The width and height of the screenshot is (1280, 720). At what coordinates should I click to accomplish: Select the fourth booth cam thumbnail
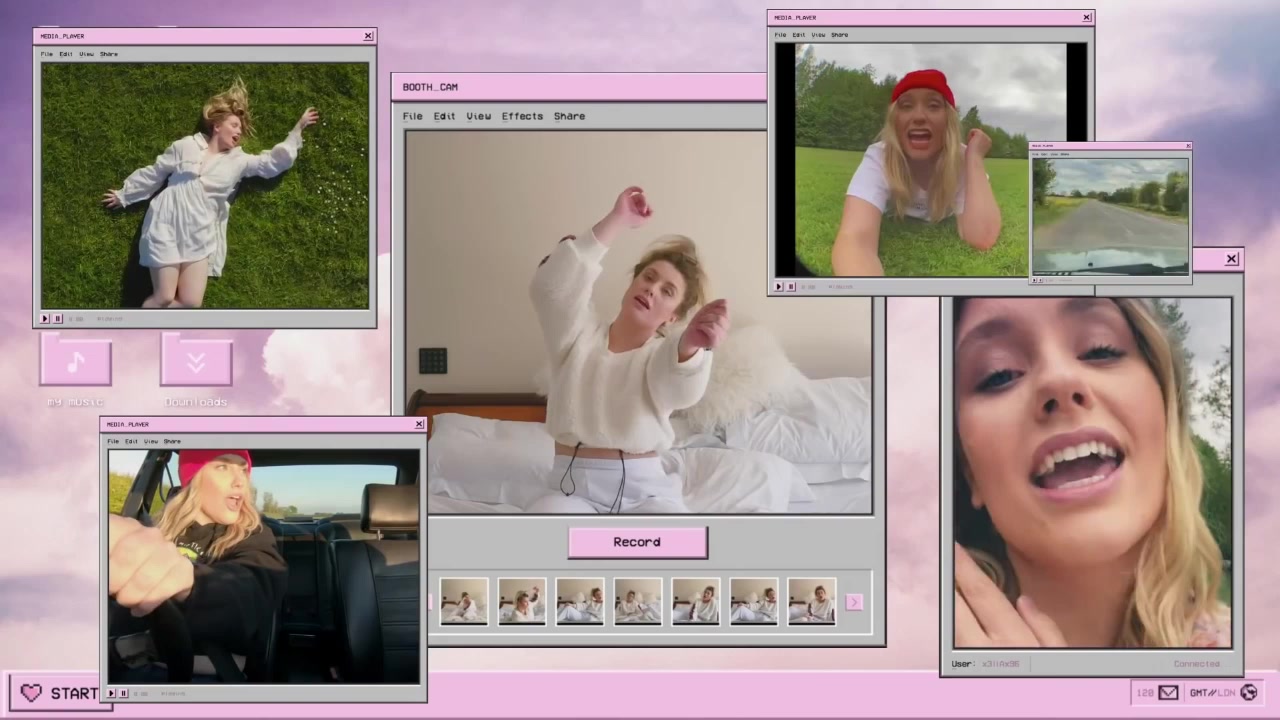coord(638,602)
